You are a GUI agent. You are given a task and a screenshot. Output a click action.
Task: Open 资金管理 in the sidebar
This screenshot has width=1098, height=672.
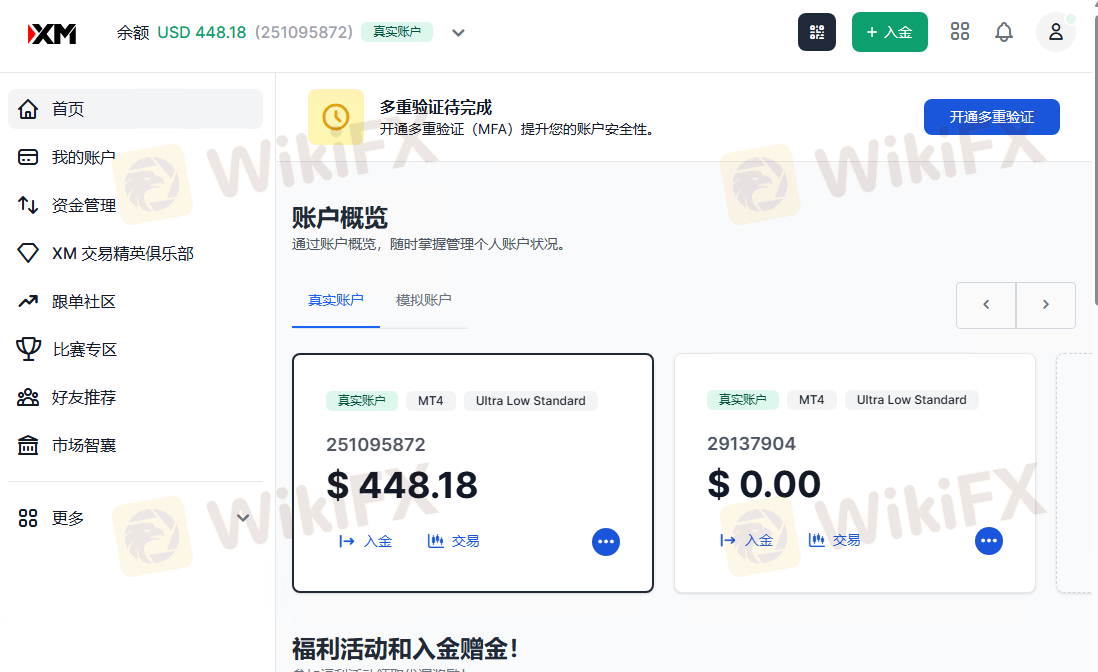(x=135, y=205)
